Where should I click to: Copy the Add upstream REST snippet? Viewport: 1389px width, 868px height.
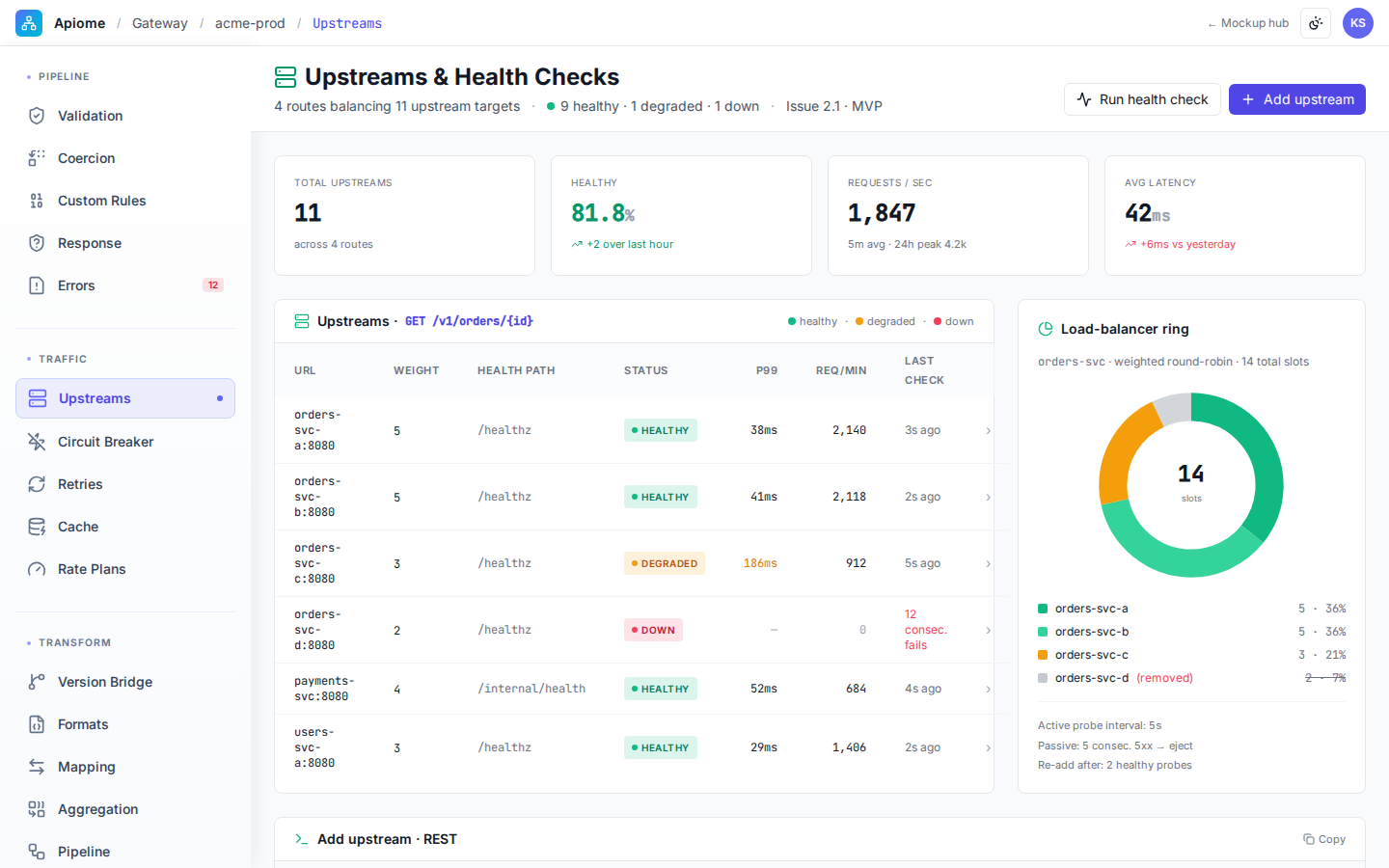1324,839
